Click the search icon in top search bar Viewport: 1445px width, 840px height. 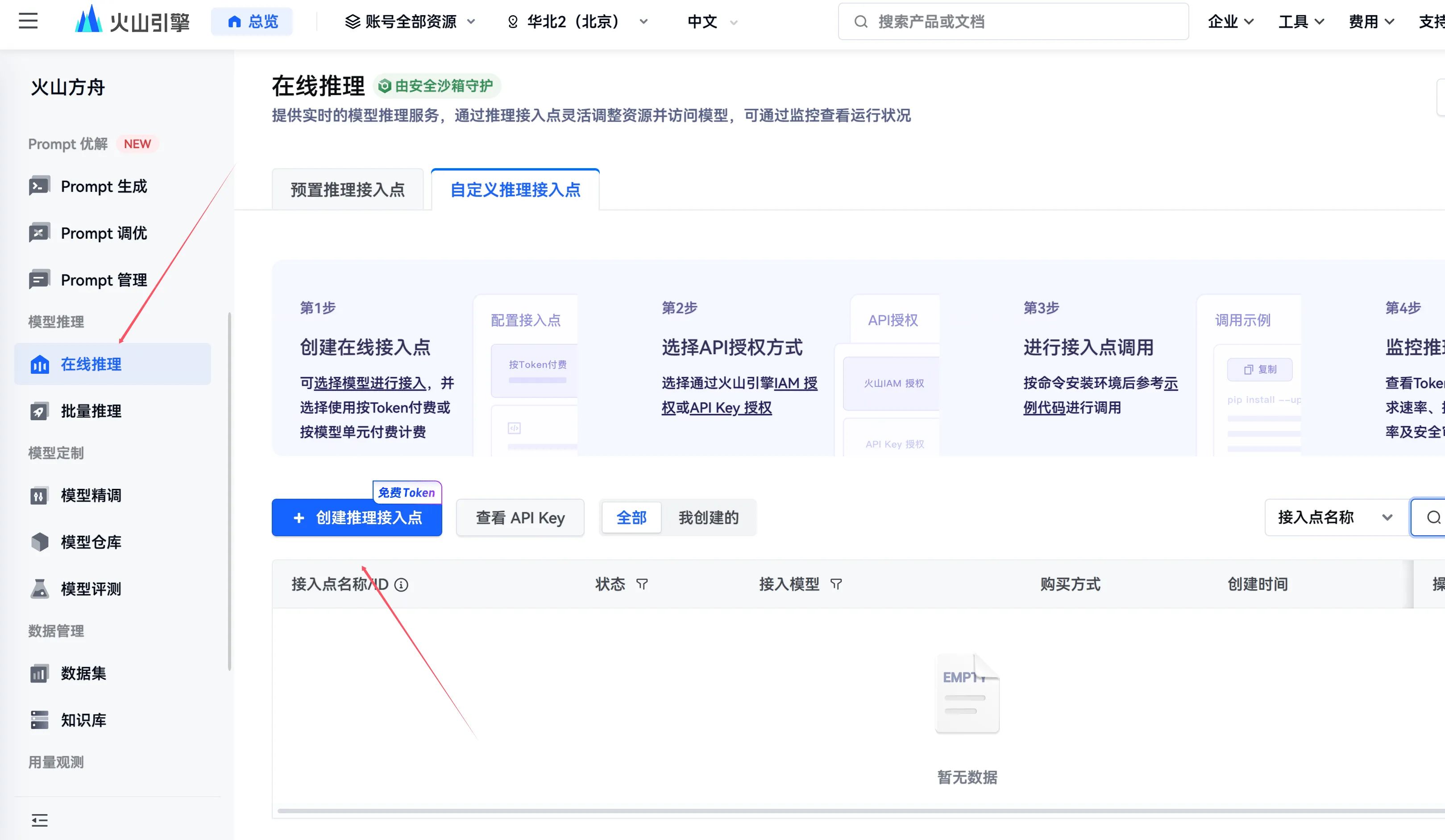(x=861, y=22)
